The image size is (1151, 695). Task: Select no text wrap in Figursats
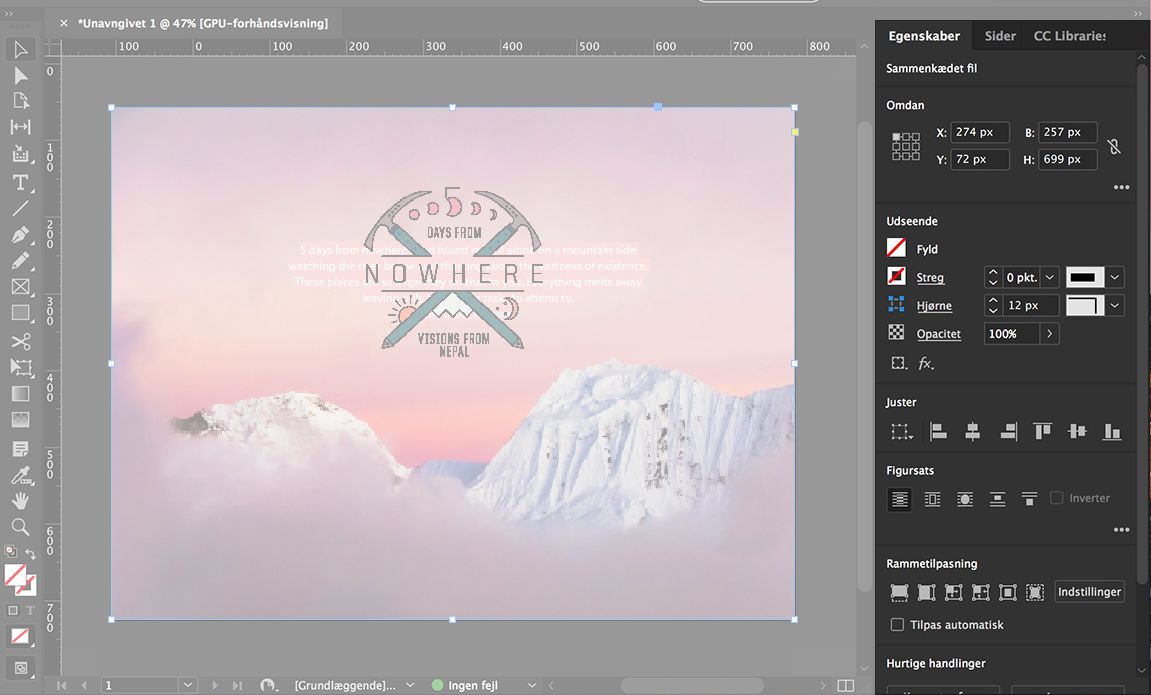point(900,500)
